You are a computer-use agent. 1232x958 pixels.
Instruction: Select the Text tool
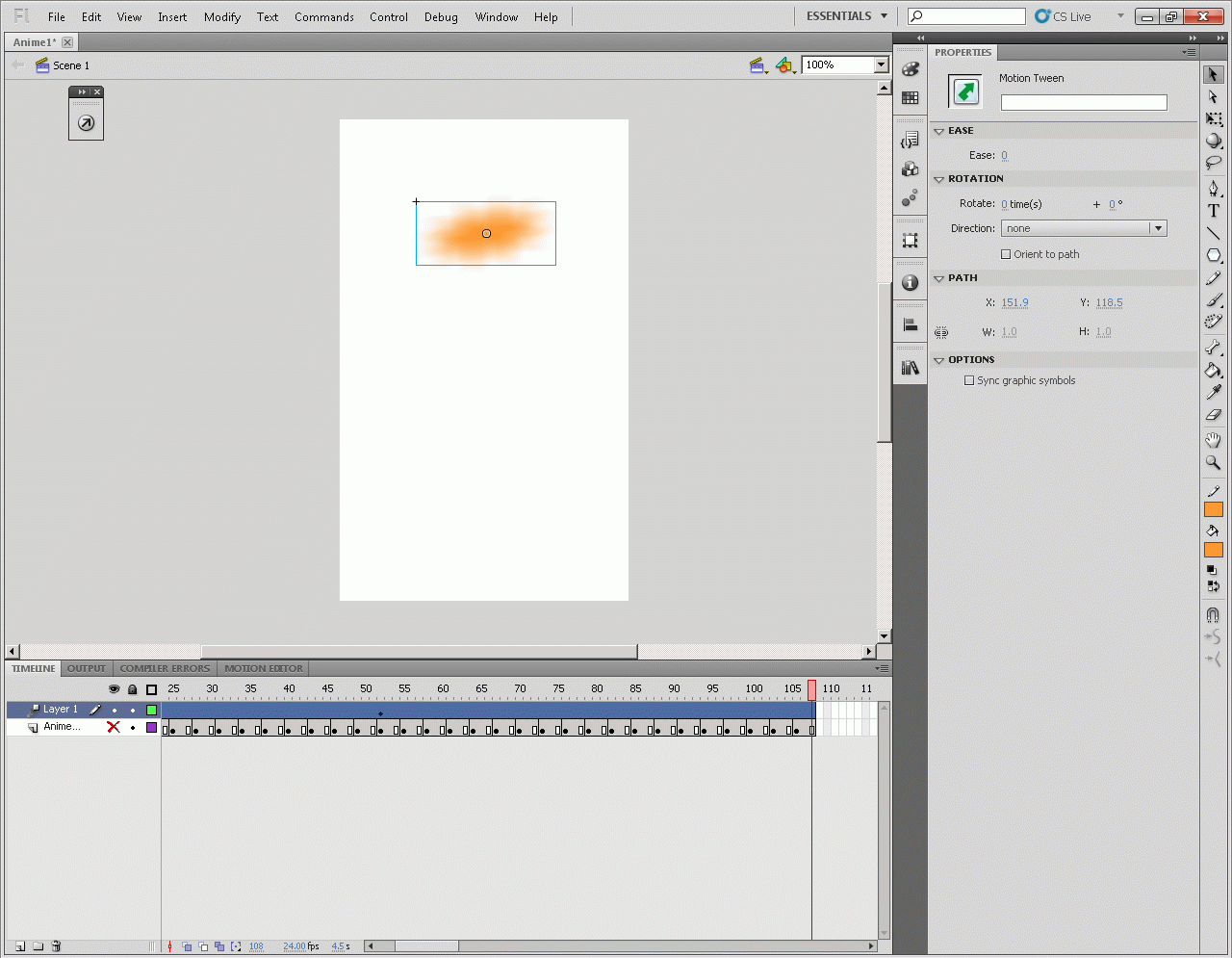click(x=1213, y=211)
